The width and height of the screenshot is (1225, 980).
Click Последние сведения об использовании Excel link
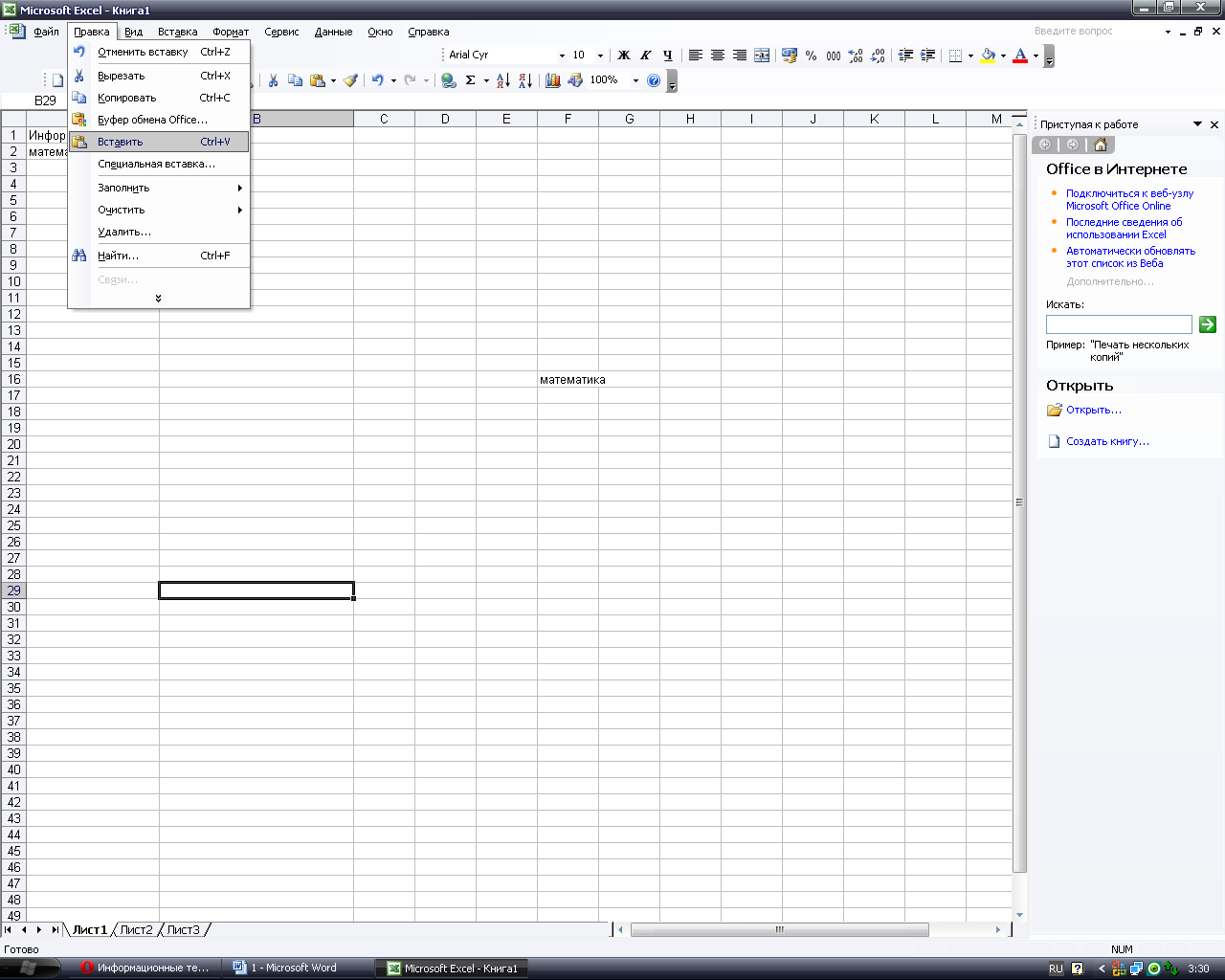pyautogui.click(x=1125, y=228)
